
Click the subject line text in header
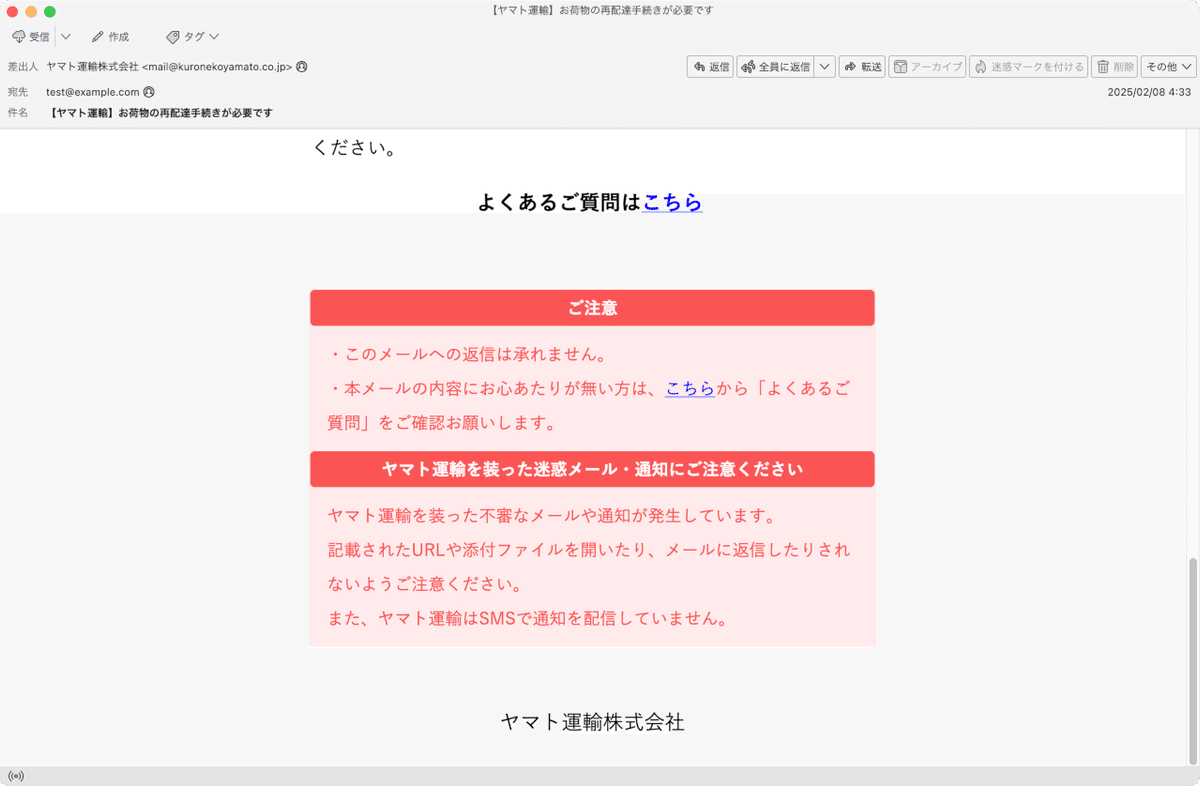coord(161,113)
